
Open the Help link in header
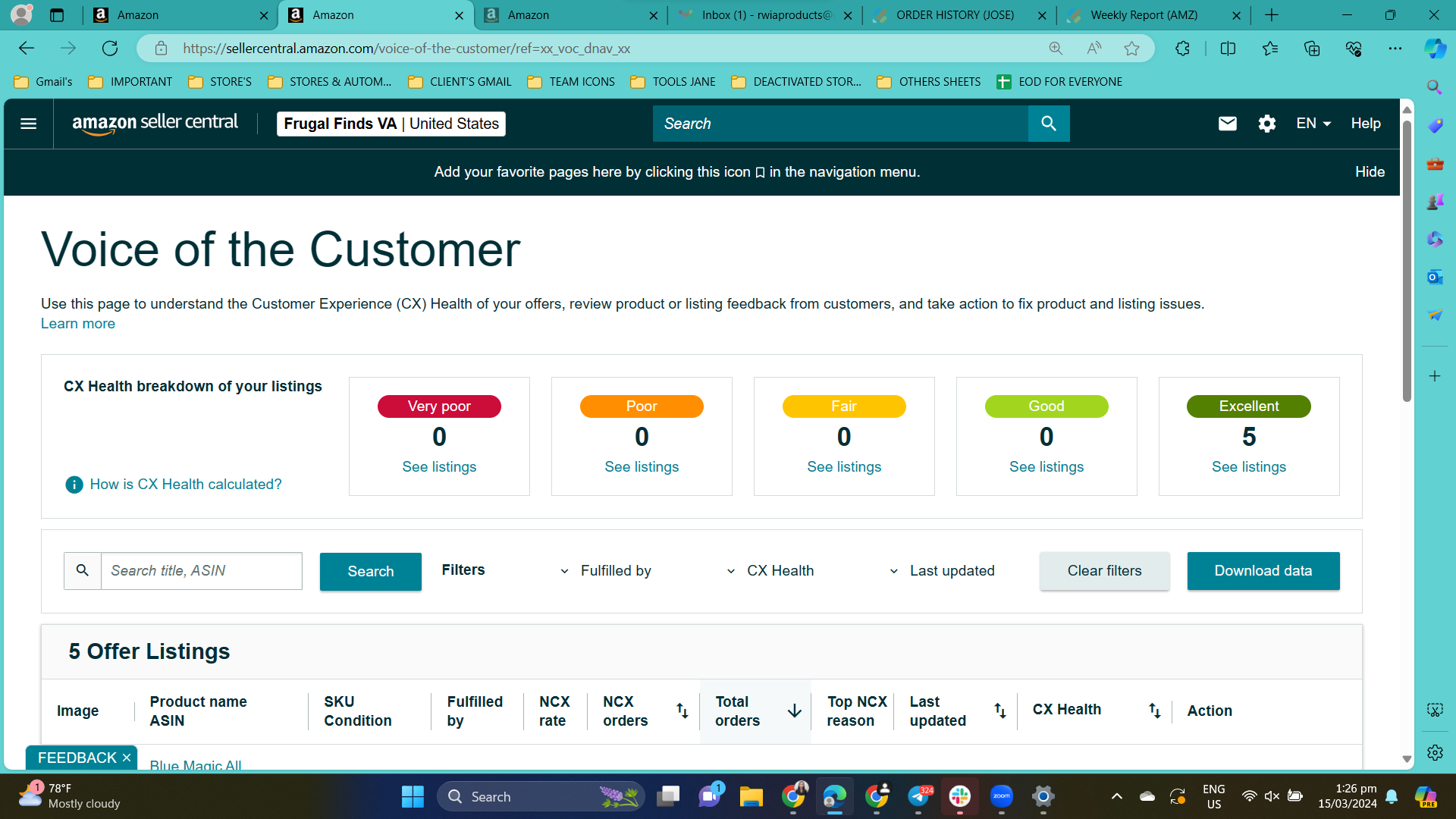coord(1366,124)
